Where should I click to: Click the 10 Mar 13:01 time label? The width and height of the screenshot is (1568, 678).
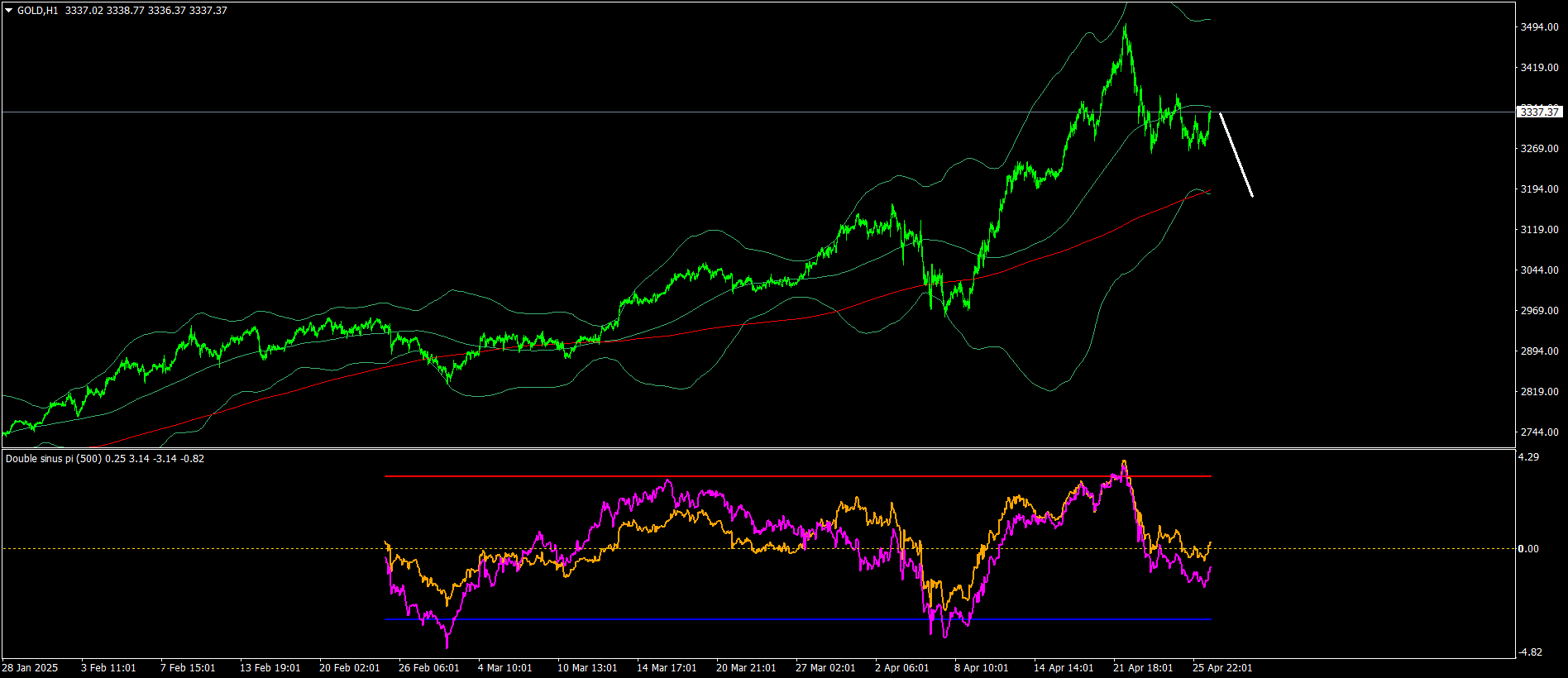coord(587,667)
